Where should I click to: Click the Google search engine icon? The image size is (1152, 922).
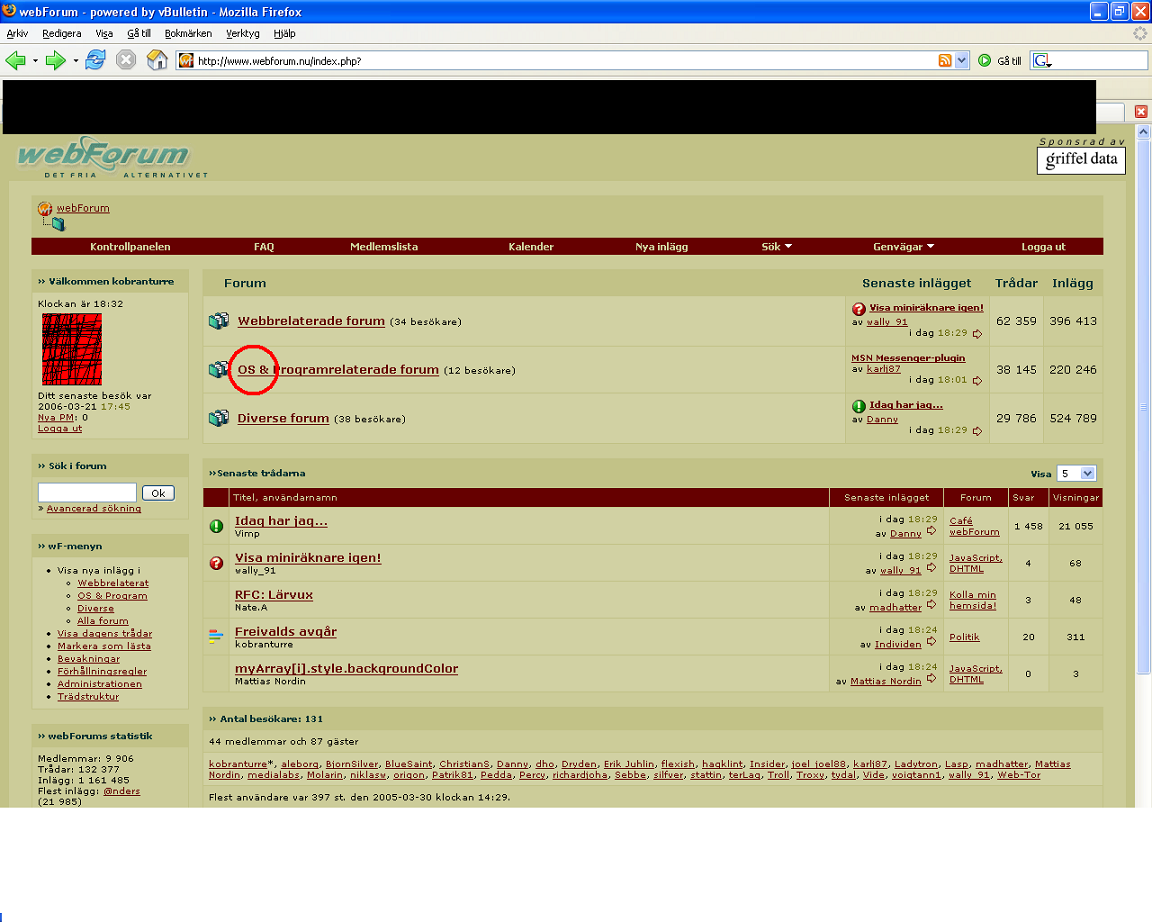point(1042,61)
